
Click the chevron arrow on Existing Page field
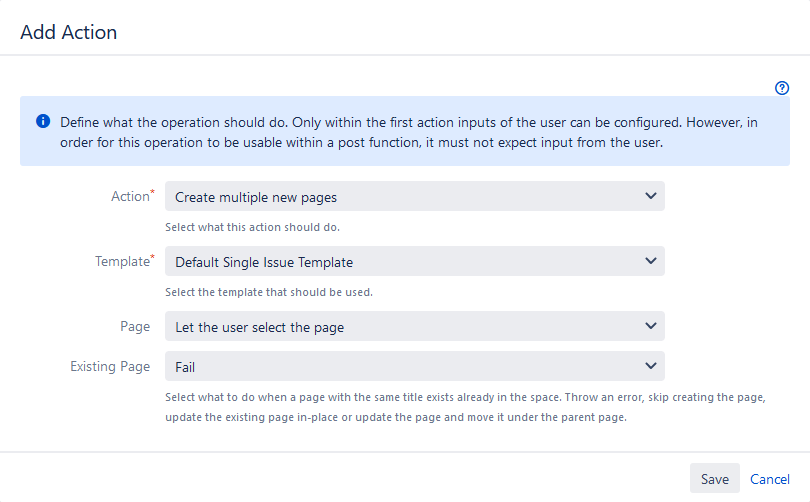651,366
